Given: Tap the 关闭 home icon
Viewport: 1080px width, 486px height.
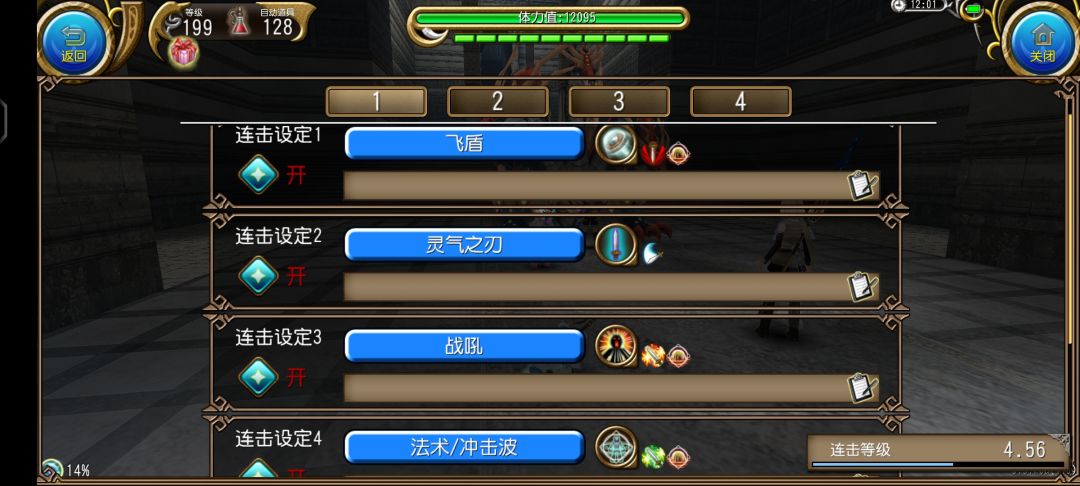Looking at the screenshot, I should [1041, 41].
